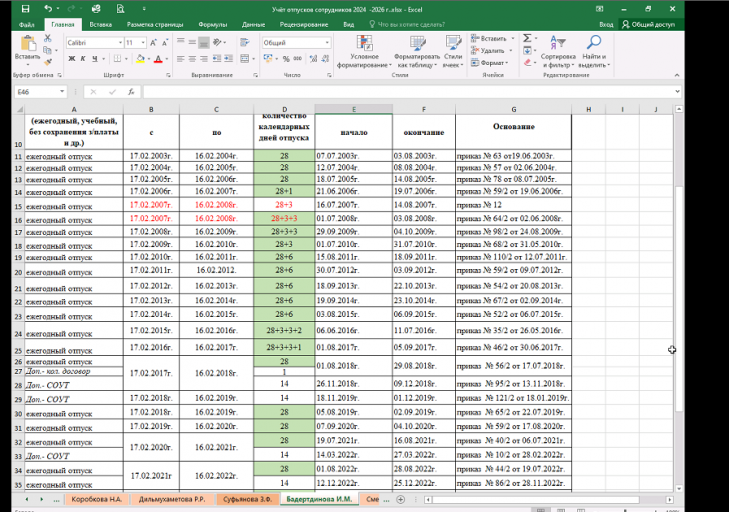The height and width of the screenshot is (512, 729).
Task: Click Вставить cells button
Action: (x=492, y=39)
